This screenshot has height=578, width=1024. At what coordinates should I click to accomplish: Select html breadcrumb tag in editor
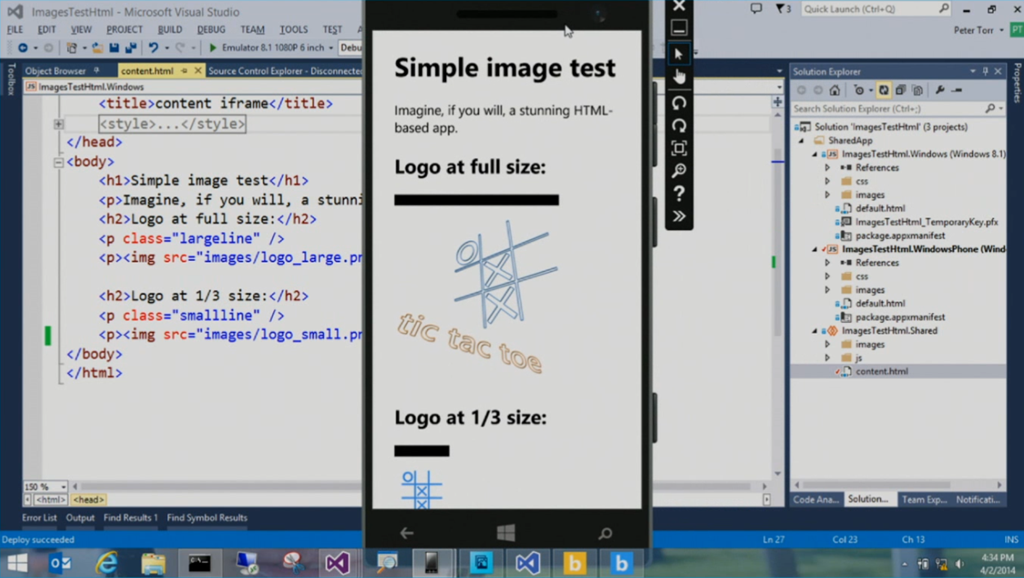[x=50, y=500]
